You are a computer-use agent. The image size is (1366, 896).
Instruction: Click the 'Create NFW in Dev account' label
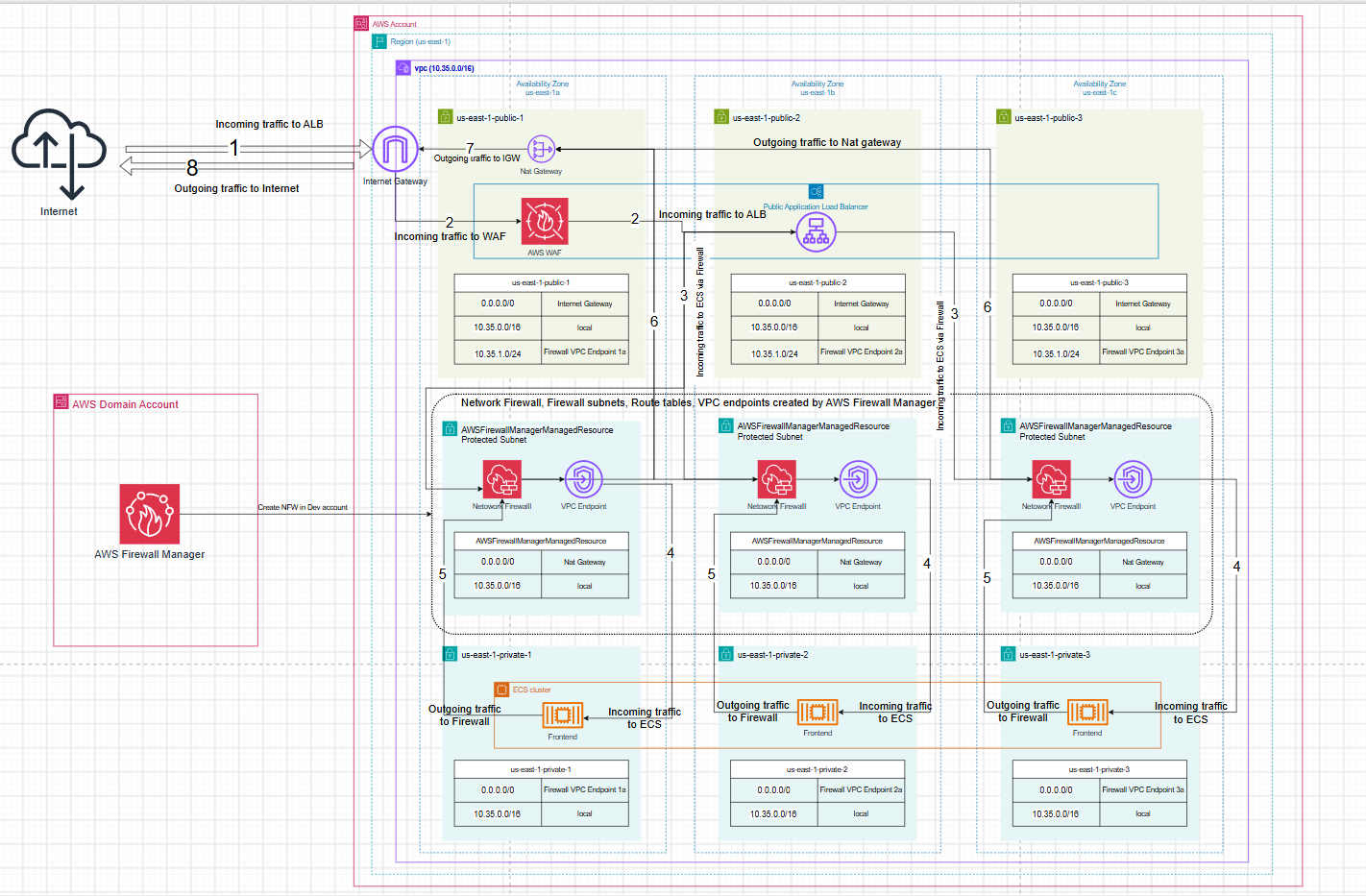coord(303,507)
